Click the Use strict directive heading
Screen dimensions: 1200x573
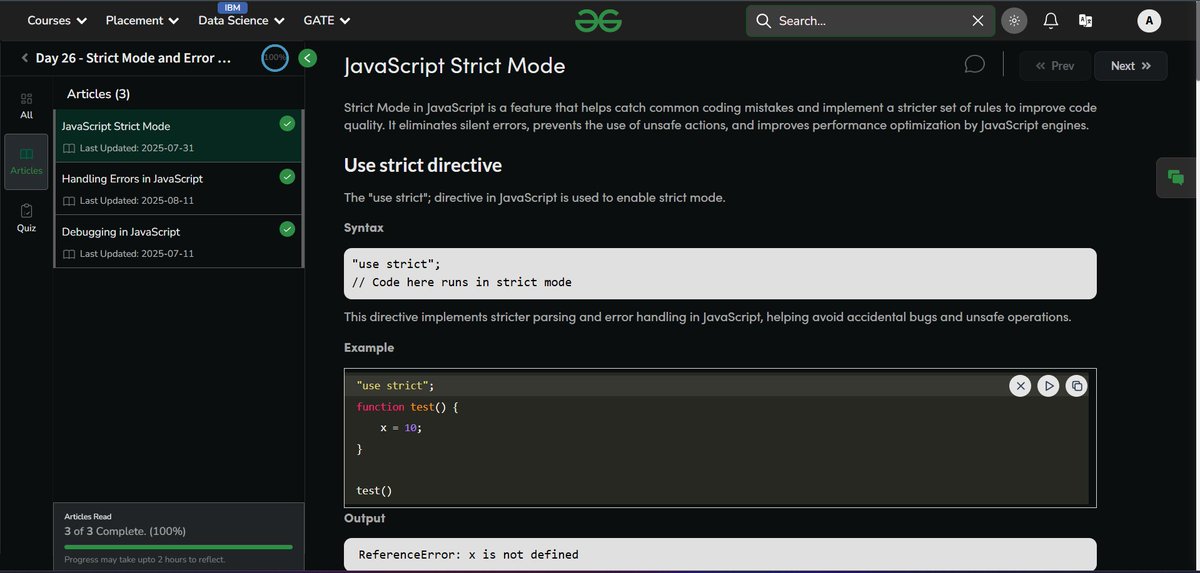click(x=423, y=165)
